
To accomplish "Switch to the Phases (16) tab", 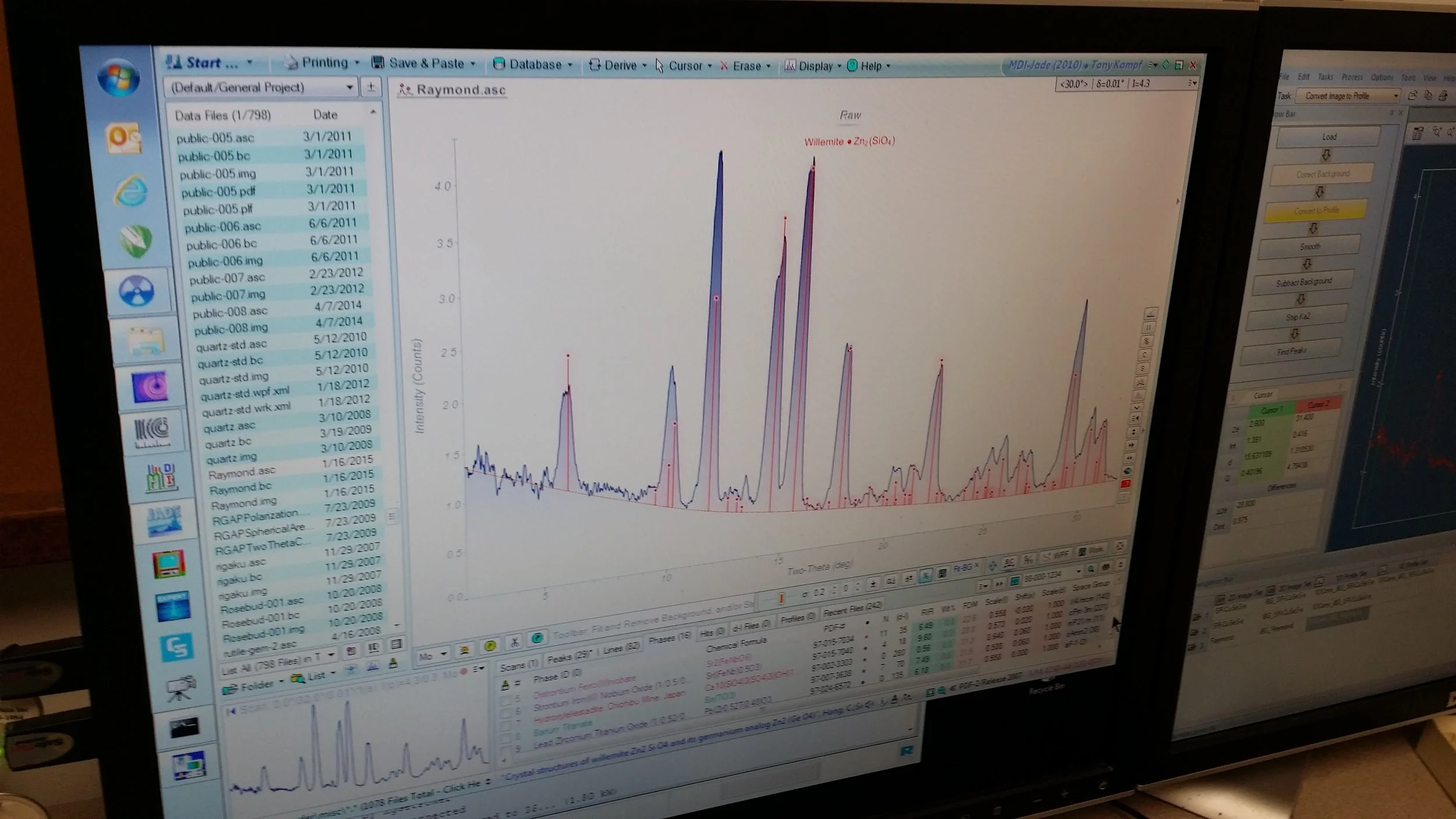I will [x=670, y=639].
